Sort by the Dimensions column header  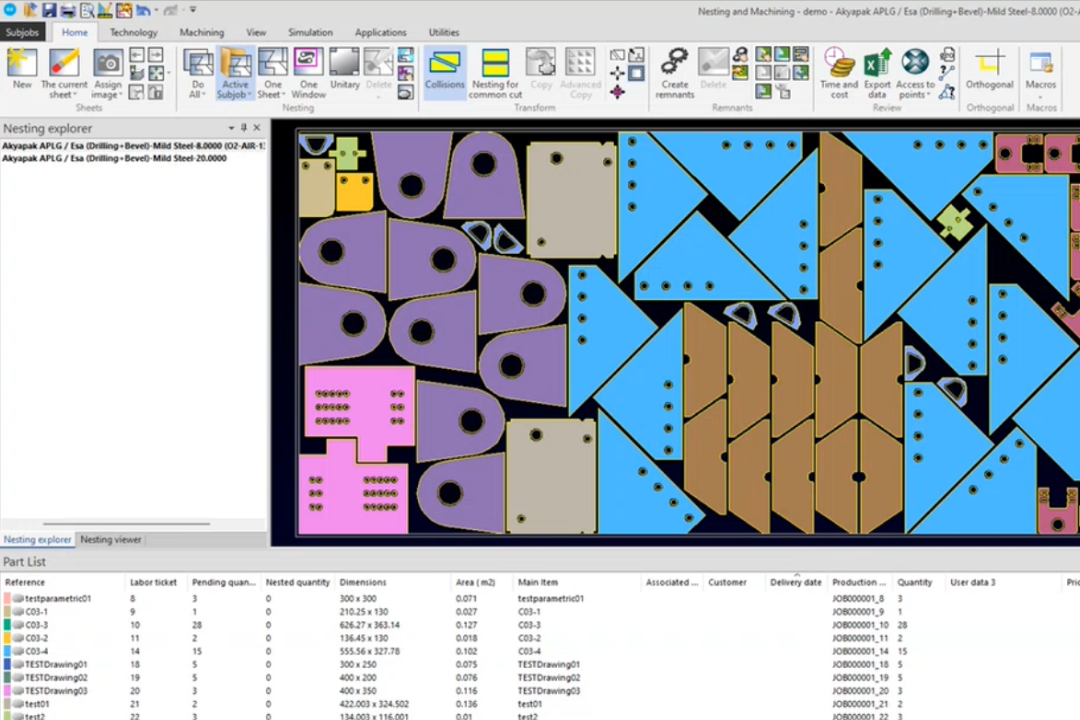click(363, 582)
